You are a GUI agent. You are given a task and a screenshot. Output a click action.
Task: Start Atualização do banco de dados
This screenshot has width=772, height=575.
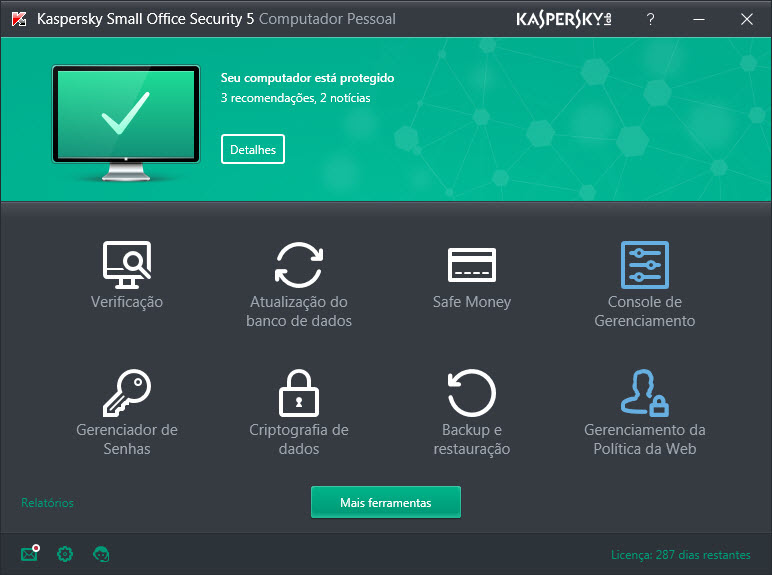point(299,265)
